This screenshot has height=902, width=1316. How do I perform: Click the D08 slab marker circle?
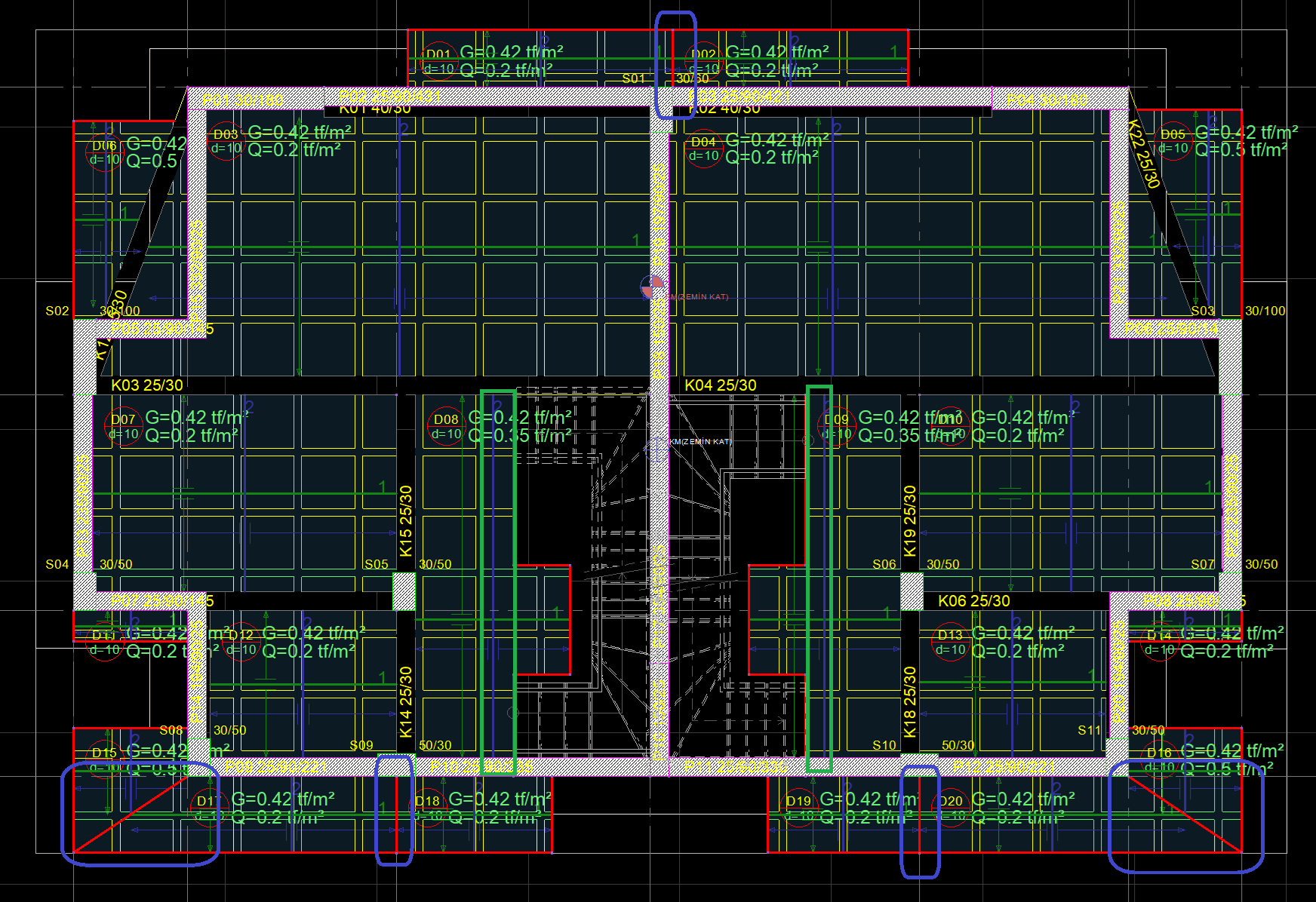tap(446, 426)
